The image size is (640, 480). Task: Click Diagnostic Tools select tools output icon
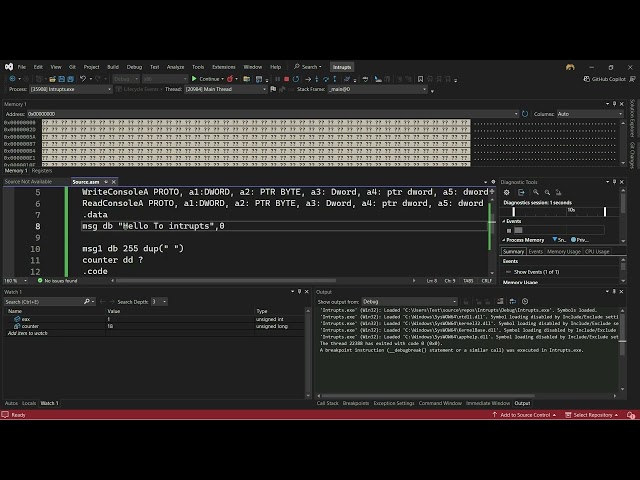[x=521, y=192]
